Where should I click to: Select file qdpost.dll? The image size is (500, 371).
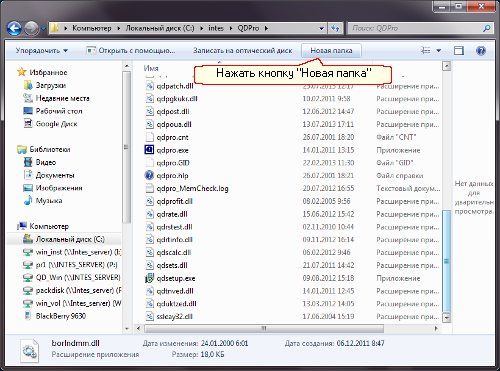pyautogui.click(x=173, y=111)
